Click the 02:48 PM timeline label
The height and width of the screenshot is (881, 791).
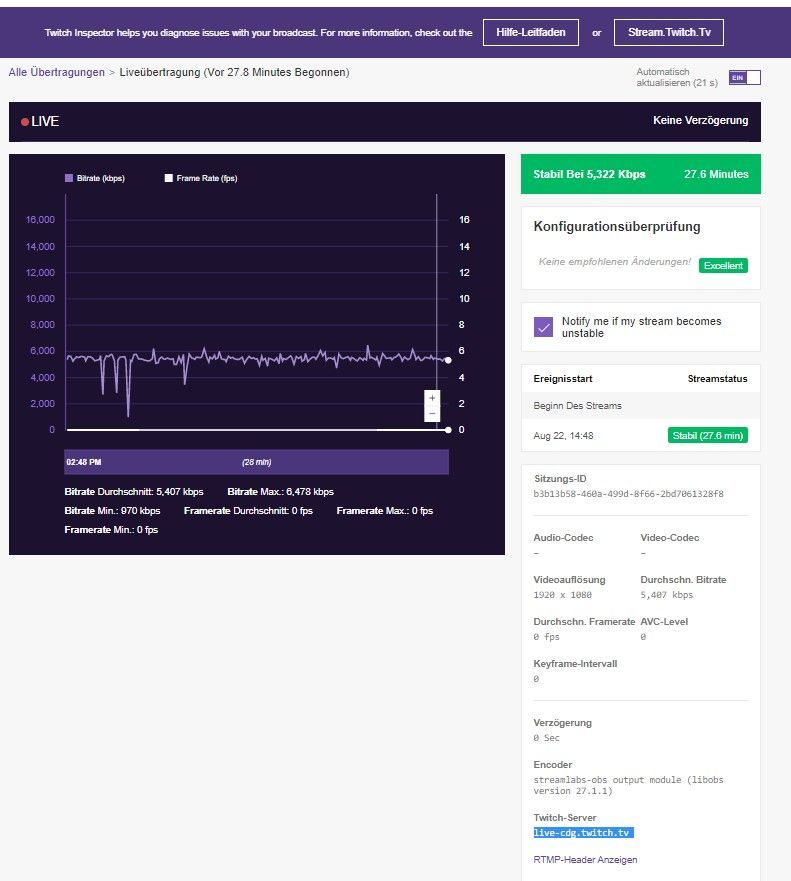coord(84,462)
